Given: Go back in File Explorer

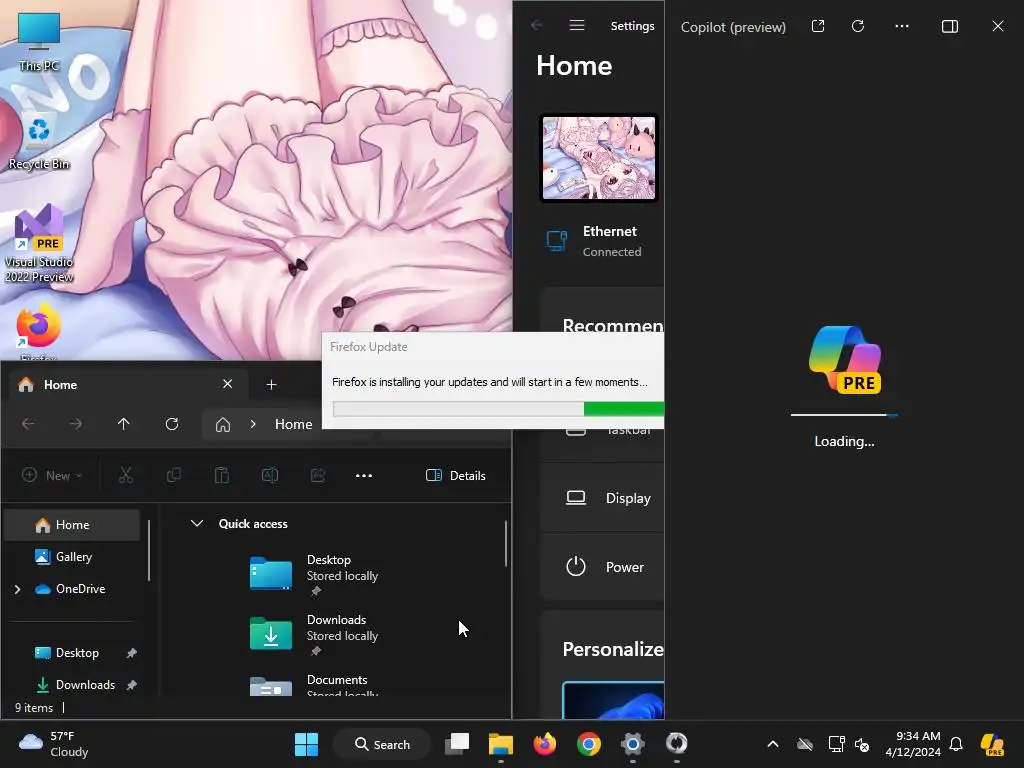Looking at the screenshot, I should tap(28, 424).
